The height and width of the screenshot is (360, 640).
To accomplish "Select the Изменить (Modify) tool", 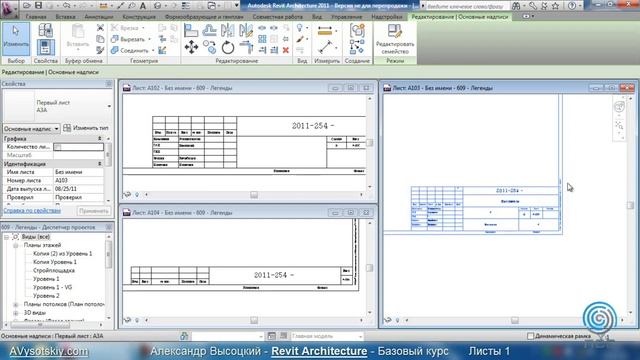I will click(x=16, y=39).
